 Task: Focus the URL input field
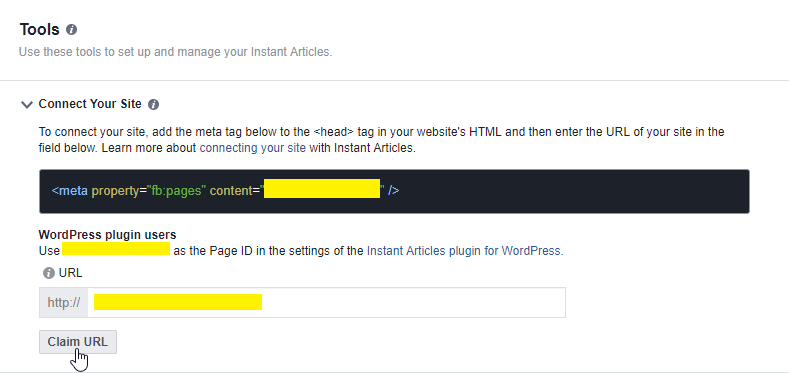[326, 302]
